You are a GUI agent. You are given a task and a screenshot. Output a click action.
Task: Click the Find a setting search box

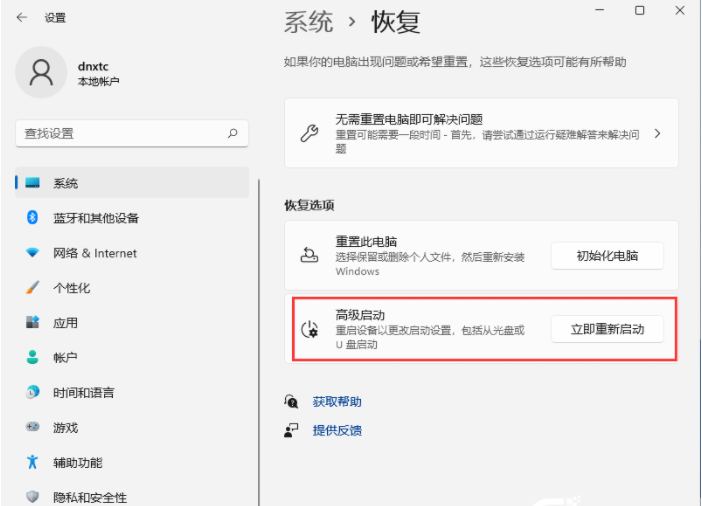coord(120,133)
